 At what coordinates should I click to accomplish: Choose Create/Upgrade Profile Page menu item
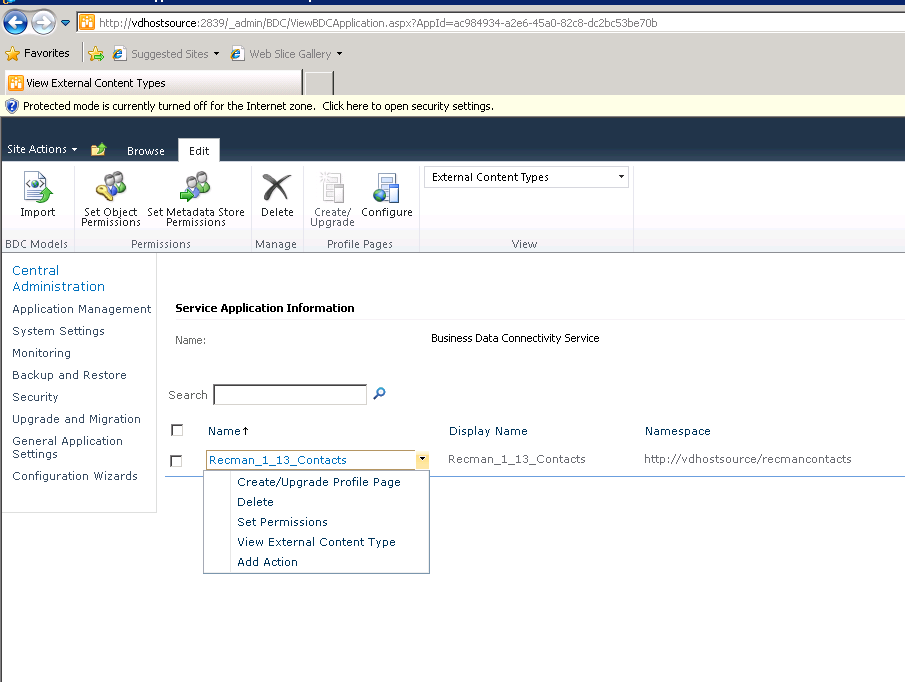(319, 482)
